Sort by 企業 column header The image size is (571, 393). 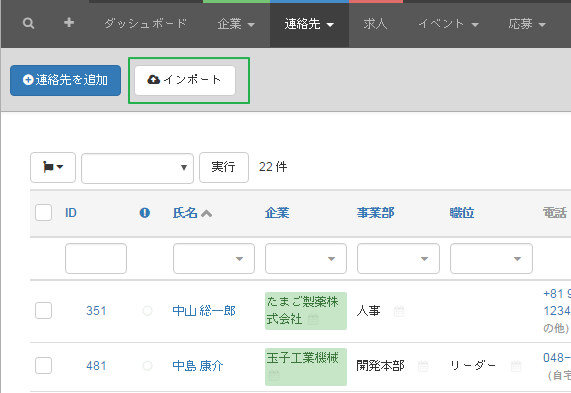point(277,213)
